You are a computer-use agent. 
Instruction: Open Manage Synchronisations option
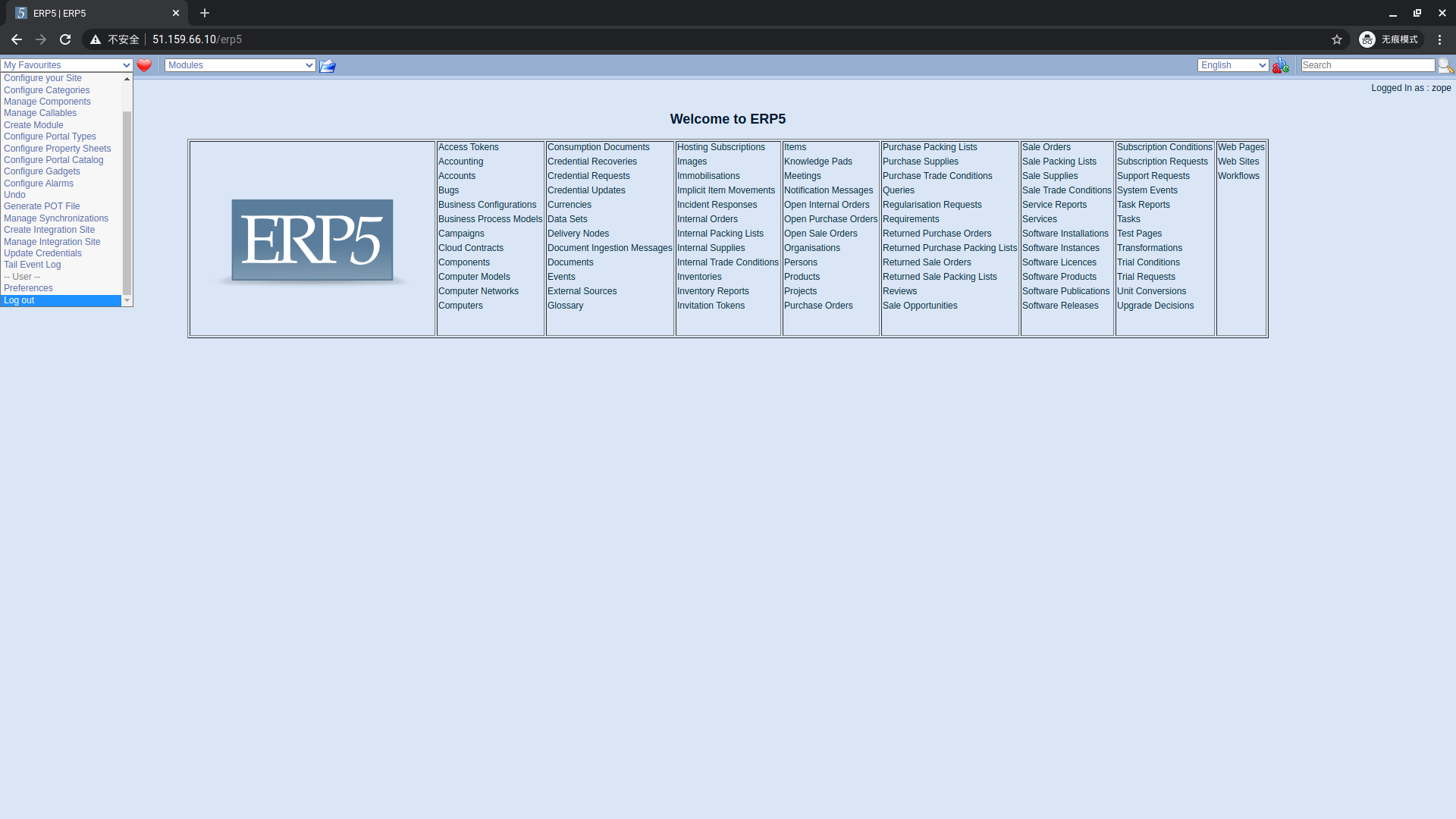click(x=56, y=218)
